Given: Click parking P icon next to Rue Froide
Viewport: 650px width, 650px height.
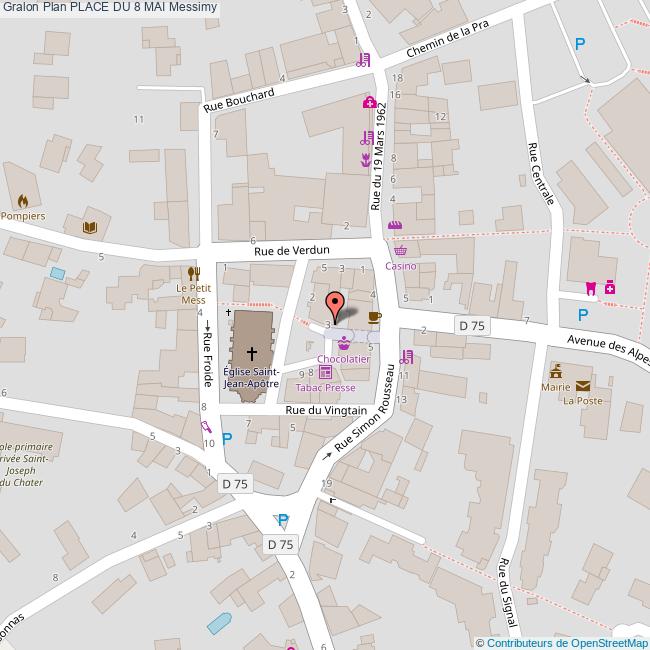Looking at the screenshot, I should (x=227, y=438).
